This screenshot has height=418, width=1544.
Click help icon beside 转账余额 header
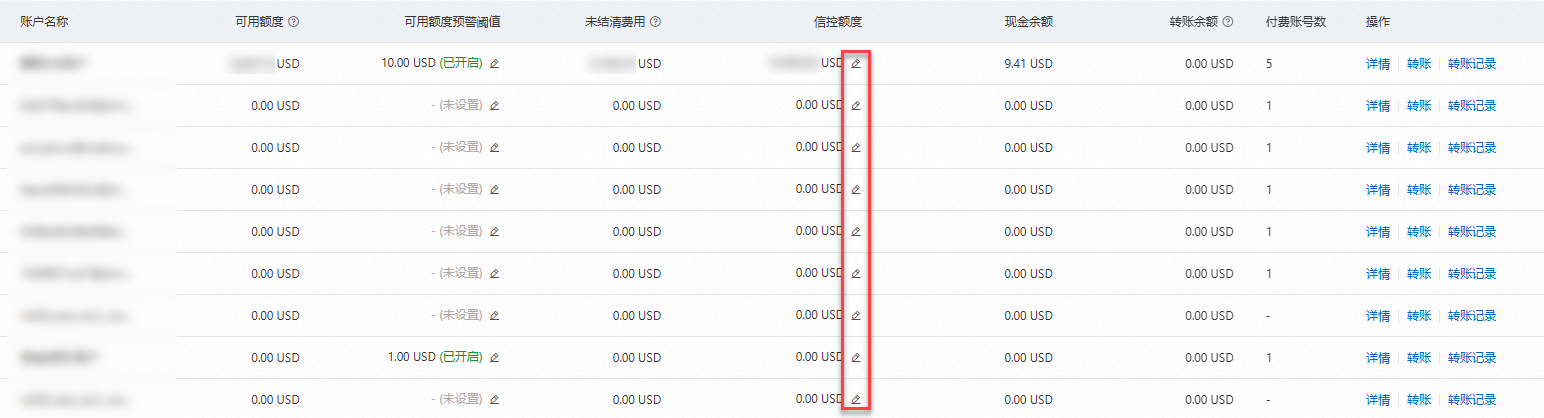1227,22
